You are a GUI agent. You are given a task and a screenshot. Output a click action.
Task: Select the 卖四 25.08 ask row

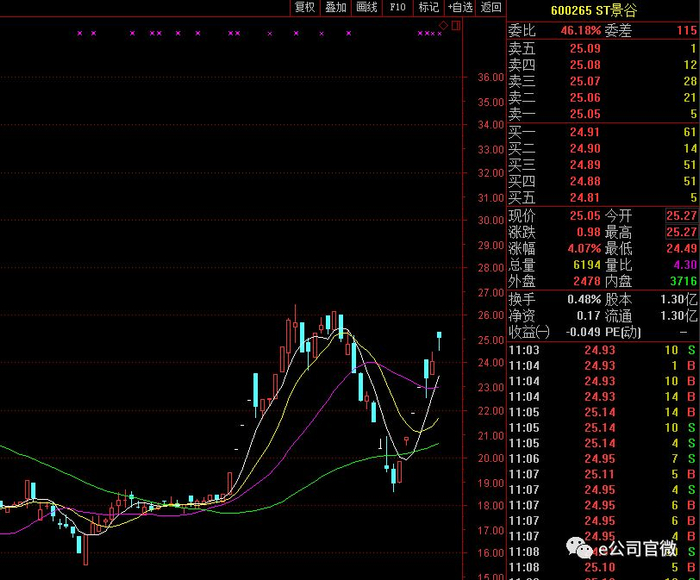[x=603, y=65]
